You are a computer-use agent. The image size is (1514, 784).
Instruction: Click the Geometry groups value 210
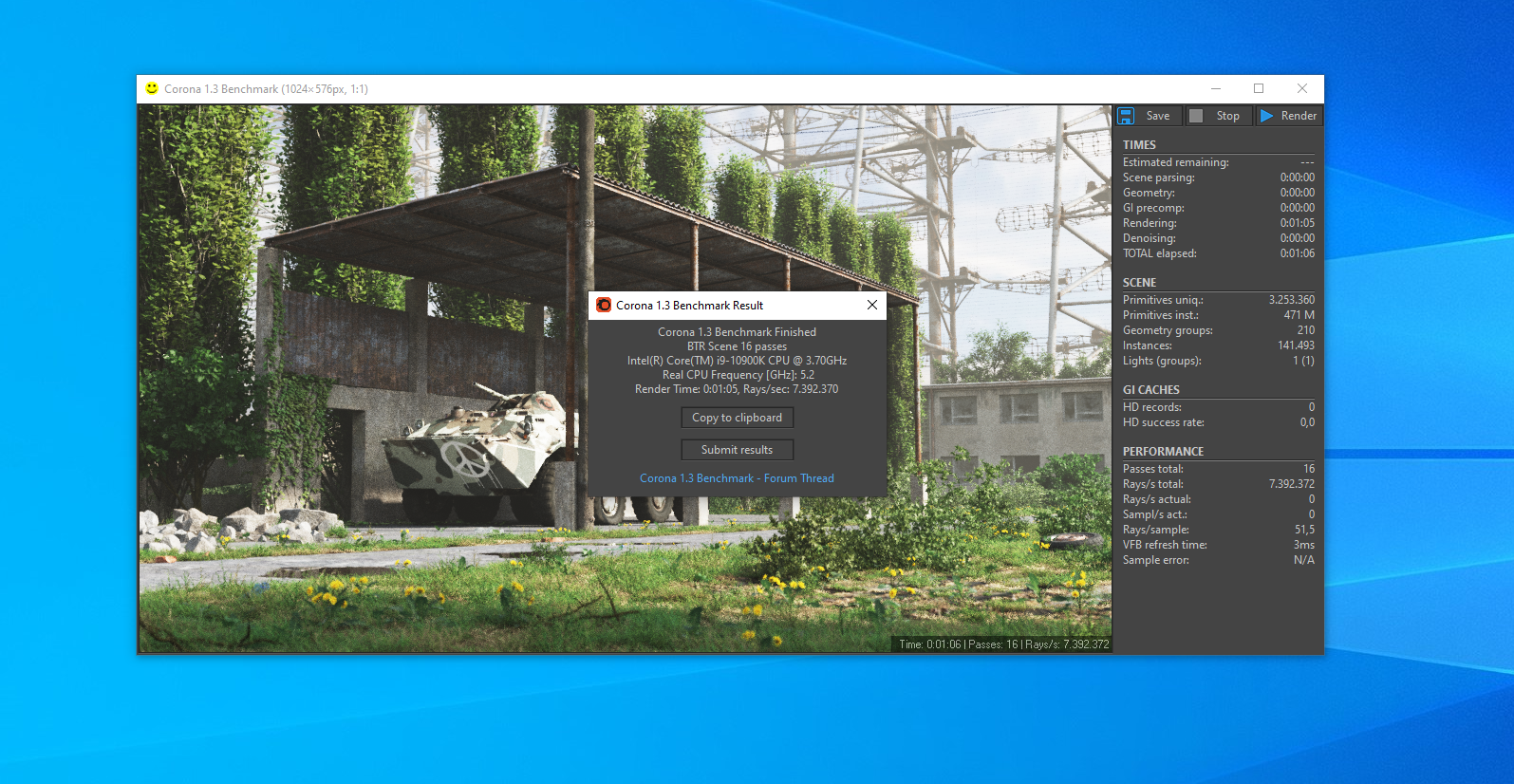click(1306, 330)
